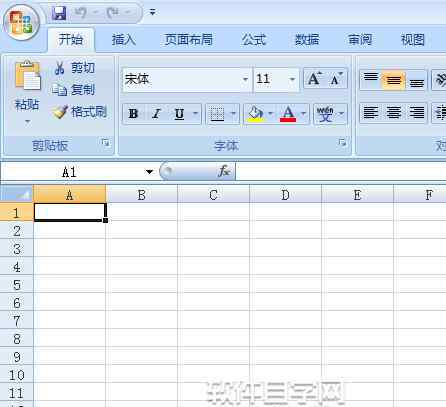This screenshot has height=407, width=446.
Task: Open the font size dropdown
Action: tap(292, 79)
